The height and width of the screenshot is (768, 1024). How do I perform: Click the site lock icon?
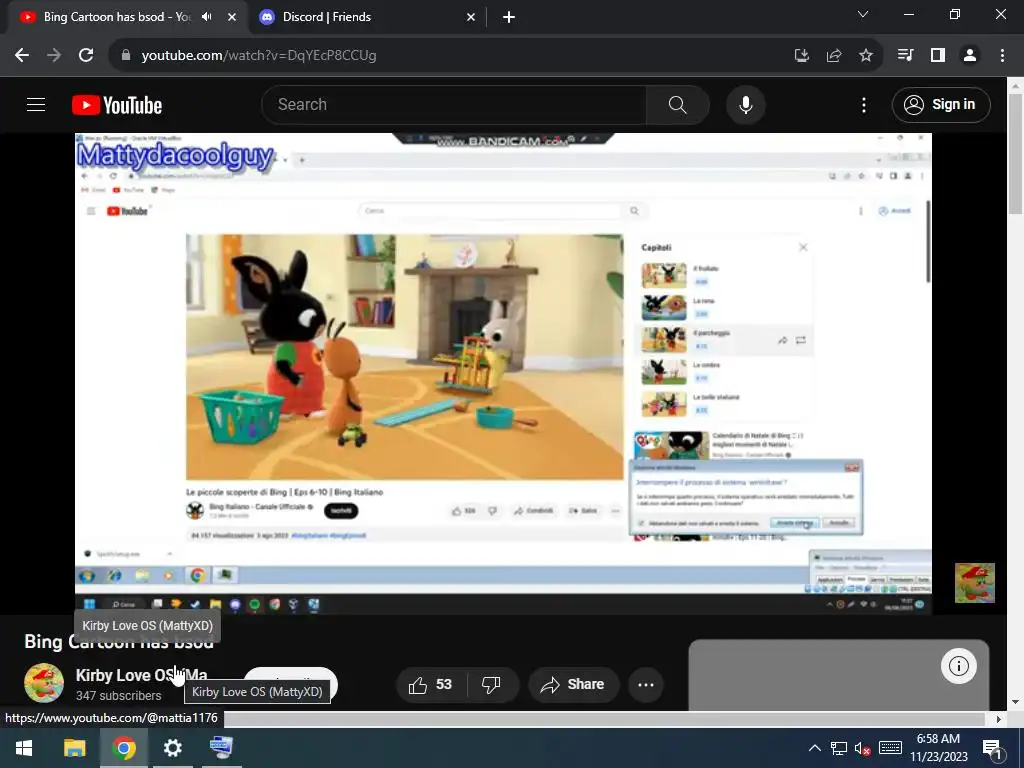[126, 56]
